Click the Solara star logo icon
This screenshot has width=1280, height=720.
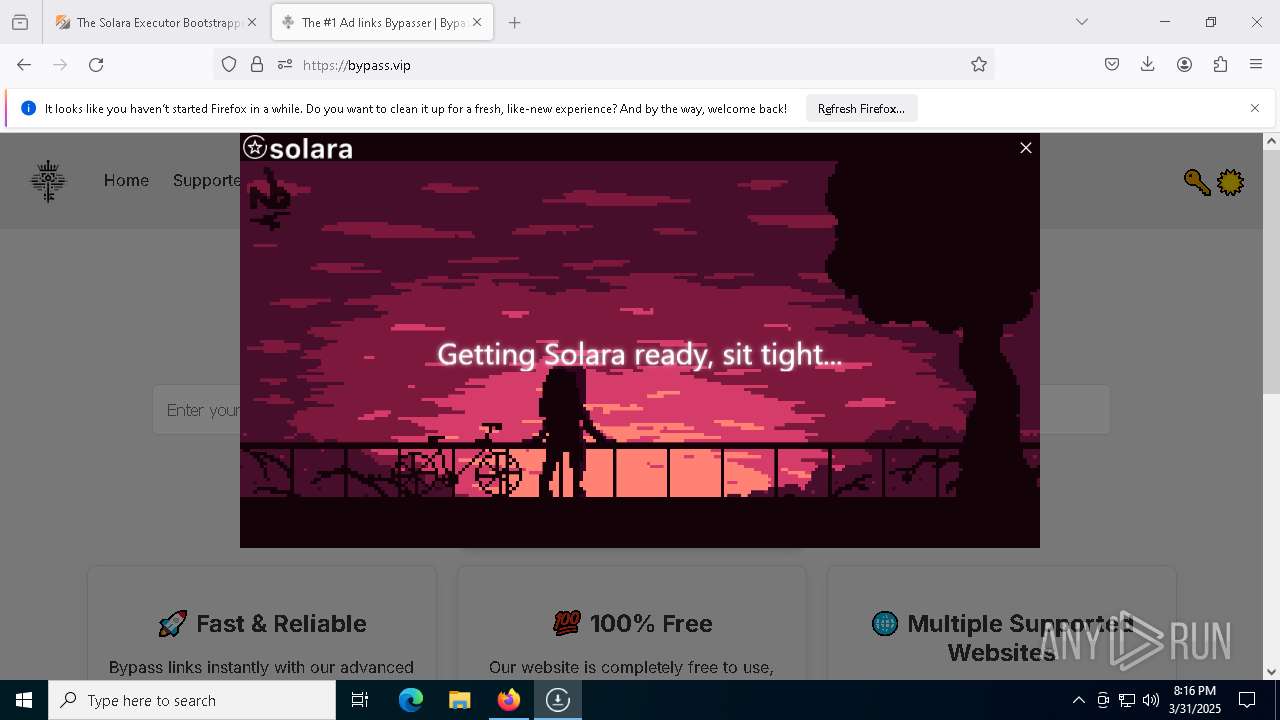(255, 148)
